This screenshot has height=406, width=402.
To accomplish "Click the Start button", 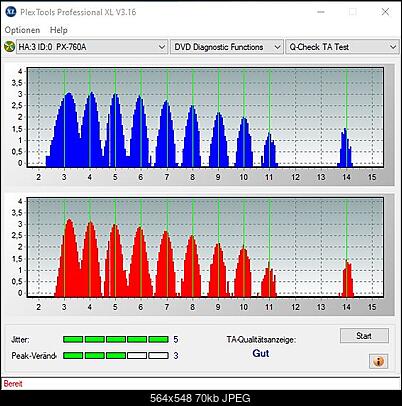I will coord(364,336).
